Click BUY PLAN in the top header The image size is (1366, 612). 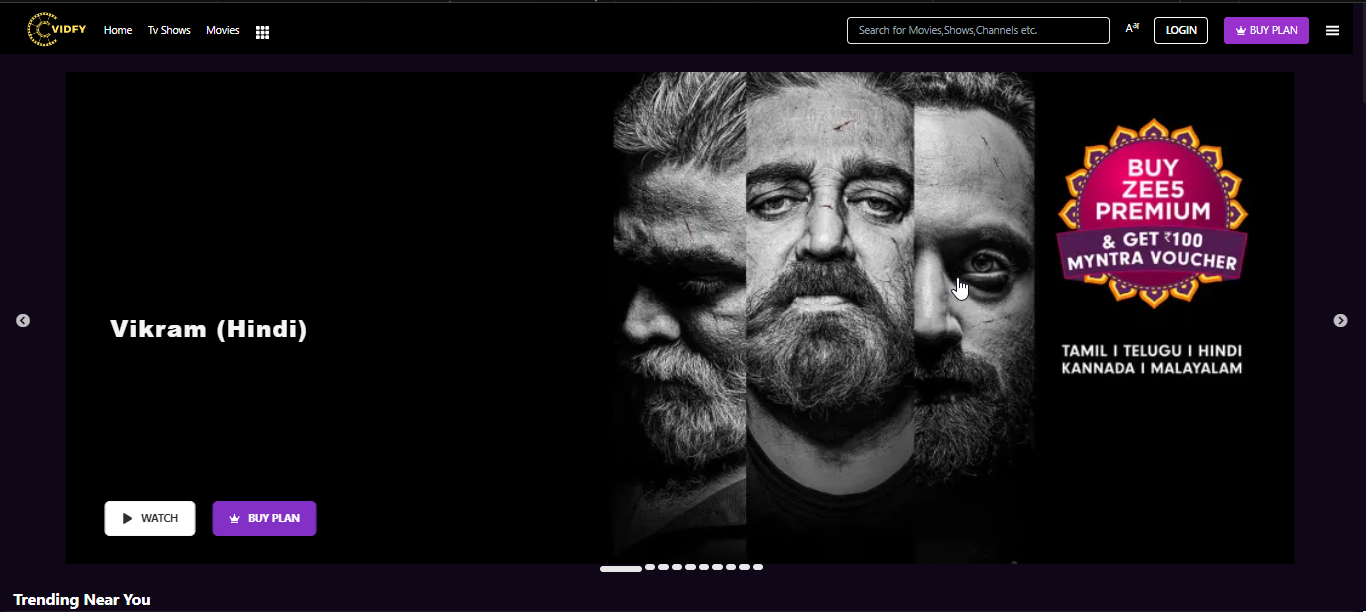pos(1266,31)
